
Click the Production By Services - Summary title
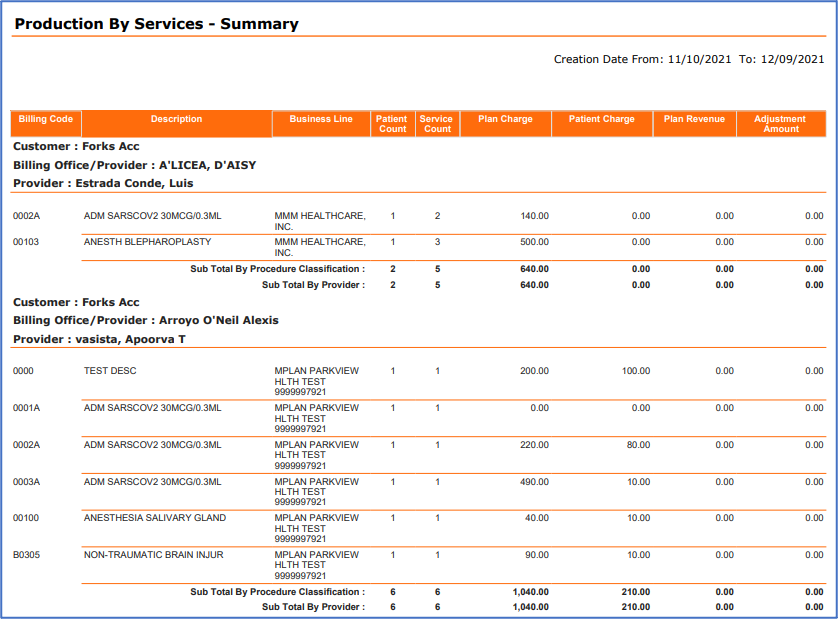click(x=156, y=24)
